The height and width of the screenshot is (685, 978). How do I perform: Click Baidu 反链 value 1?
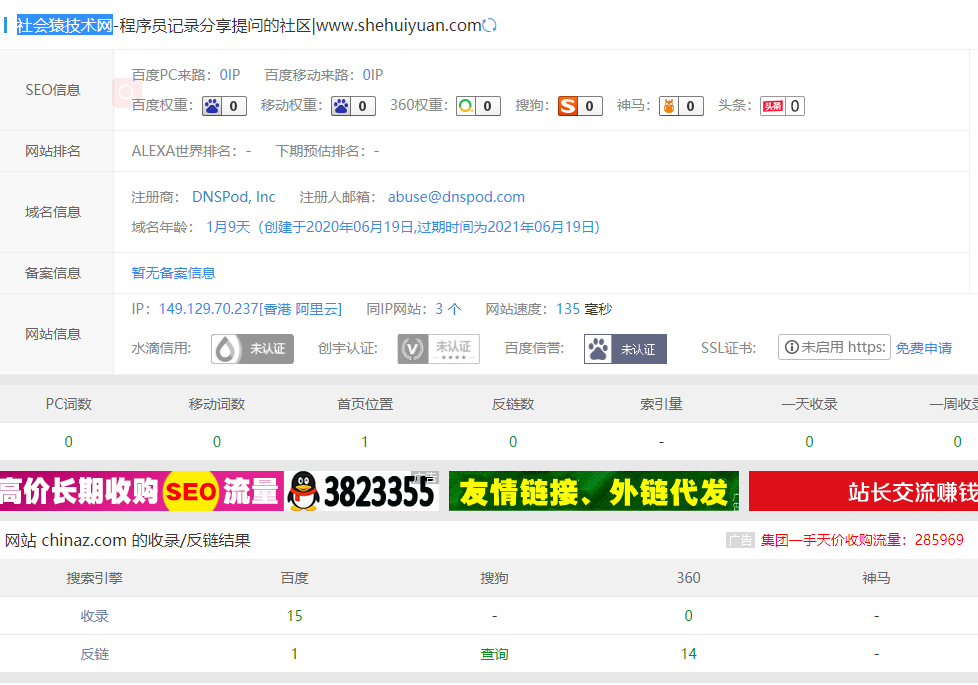294,654
